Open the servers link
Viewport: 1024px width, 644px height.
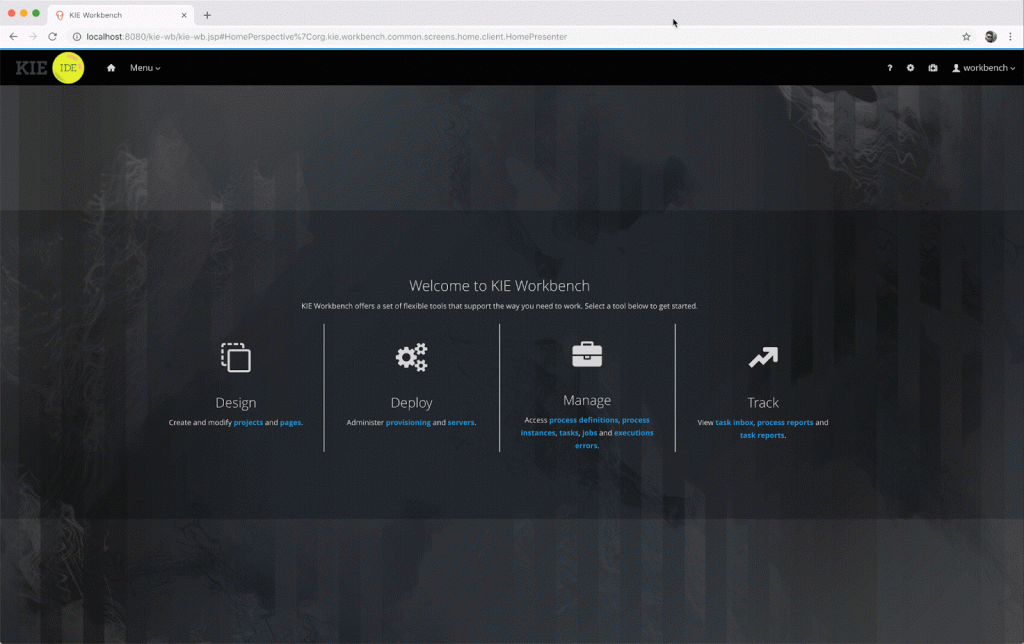461,423
